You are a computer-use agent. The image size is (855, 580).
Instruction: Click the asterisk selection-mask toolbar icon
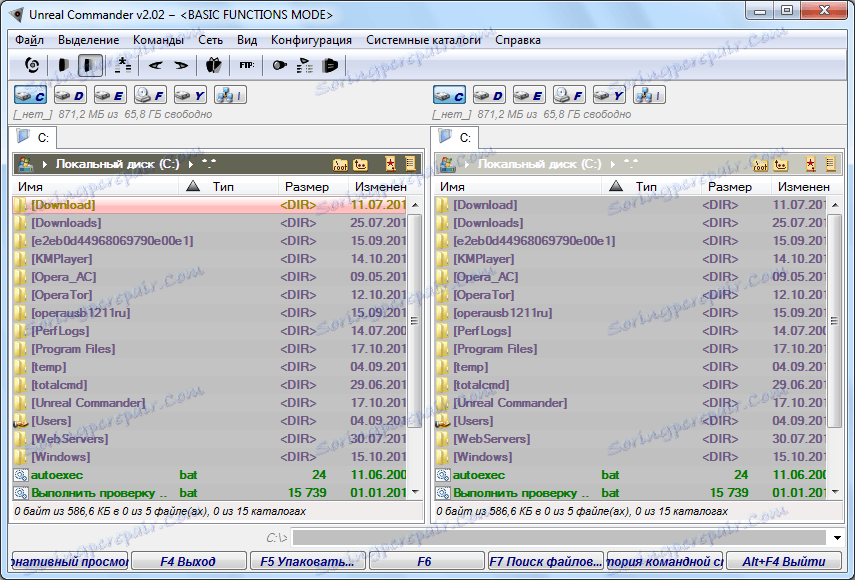pos(123,65)
